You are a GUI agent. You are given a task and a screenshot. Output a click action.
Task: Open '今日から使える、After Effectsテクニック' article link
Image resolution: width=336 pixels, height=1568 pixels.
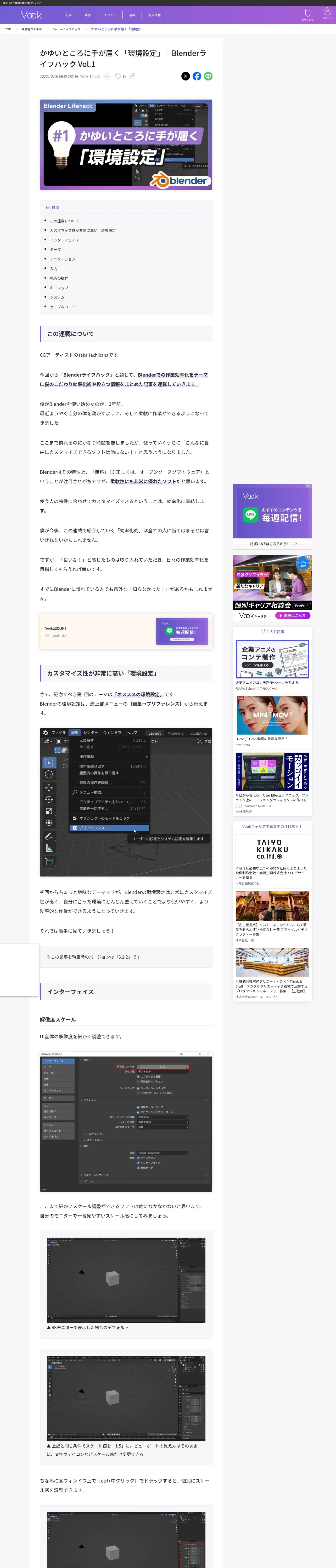[x=272, y=797]
